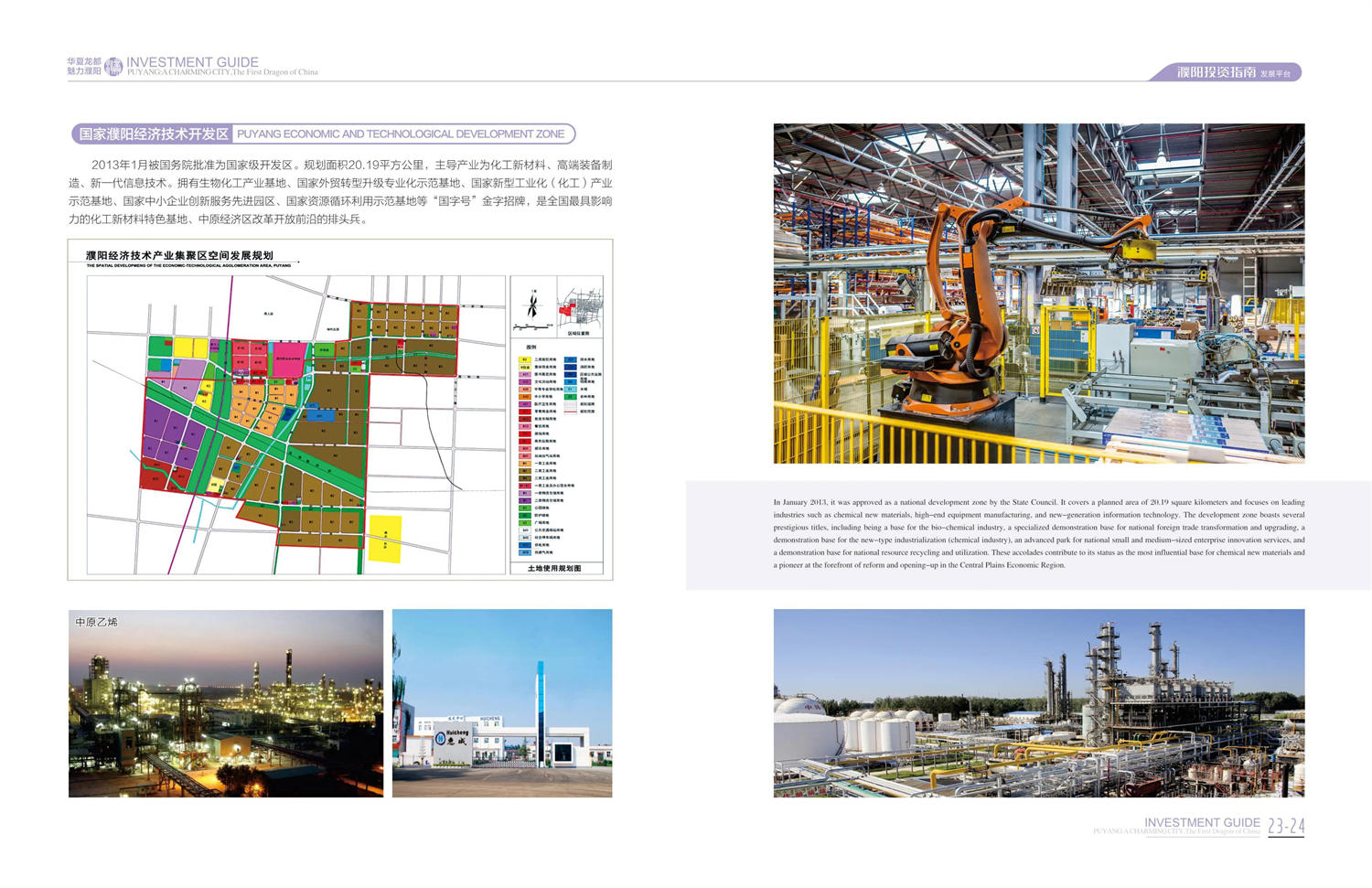Viewport: 1372px width, 888px height.
Task: Click the INVESTMENT GUIDE header text top left
Action: coord(192,62)
